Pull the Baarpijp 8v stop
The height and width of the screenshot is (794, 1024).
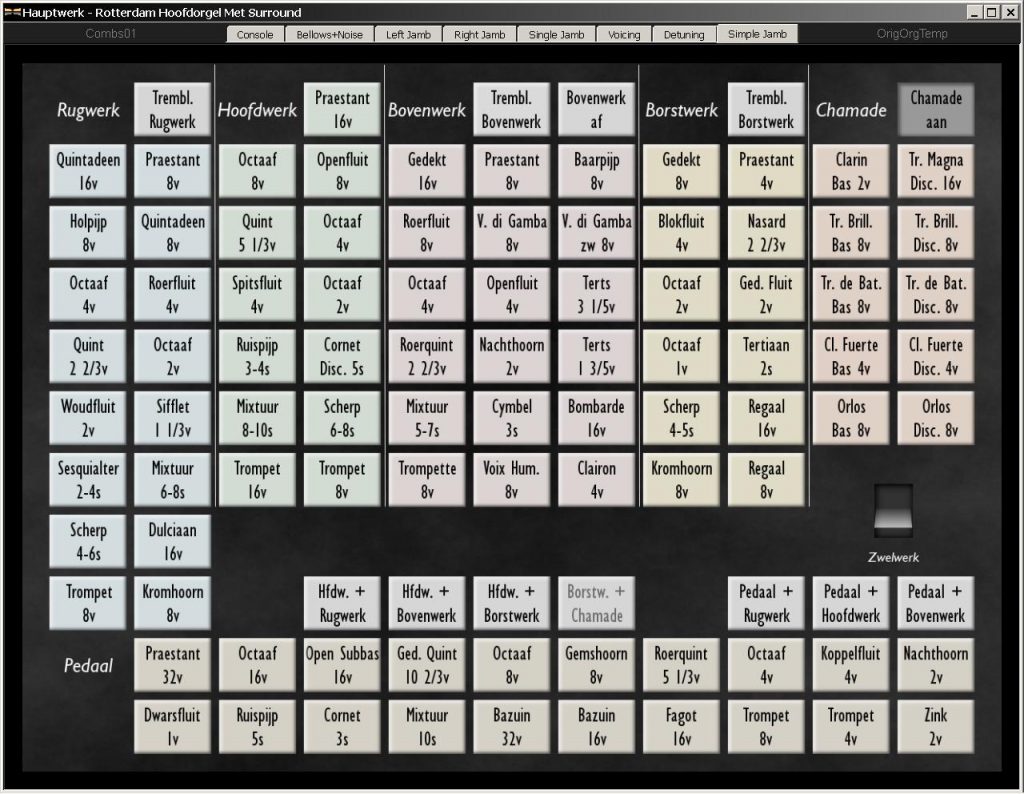click(x=596, y=171)
